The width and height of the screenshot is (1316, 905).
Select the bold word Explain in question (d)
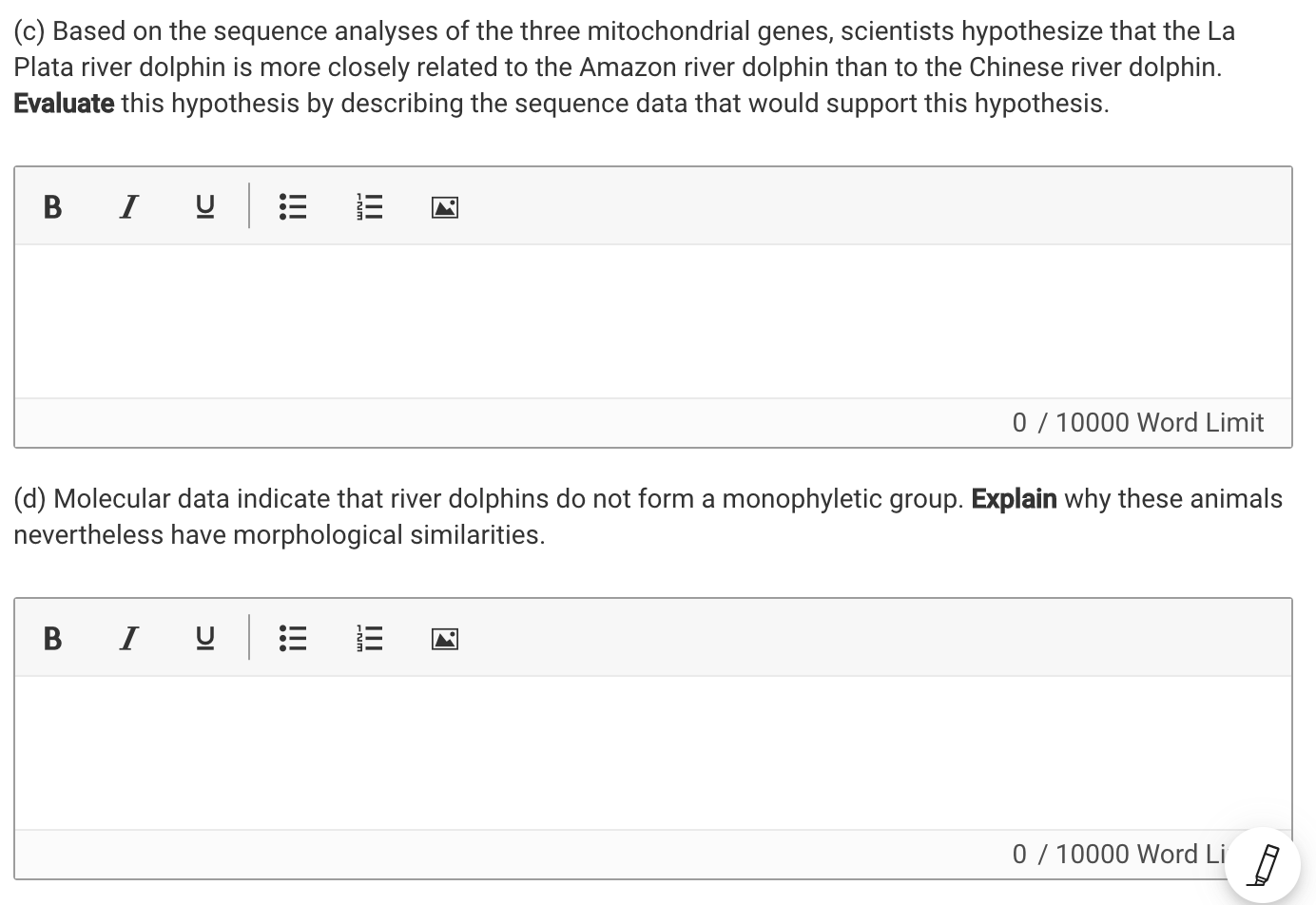[x=1014, y=498]
